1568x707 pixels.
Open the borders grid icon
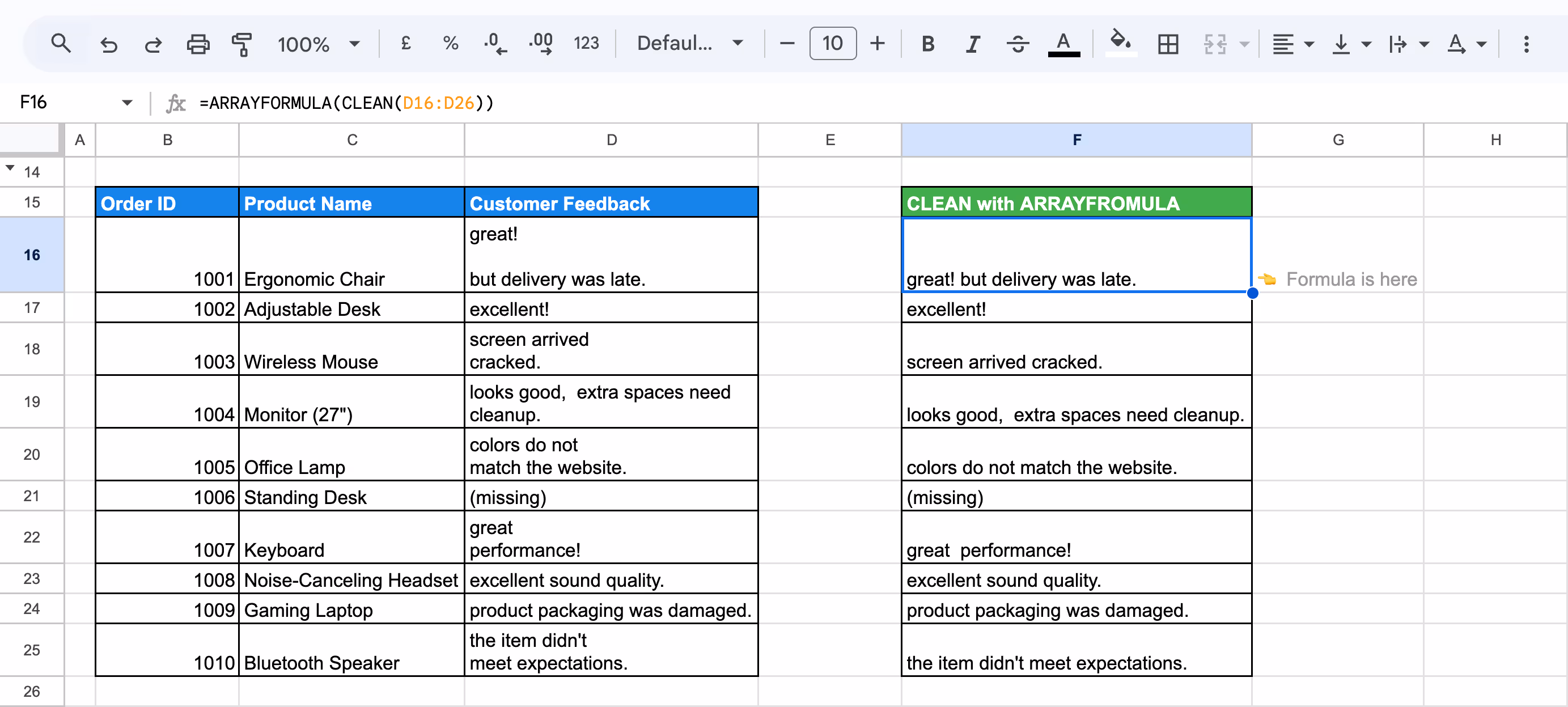(x=1167, y=43)
